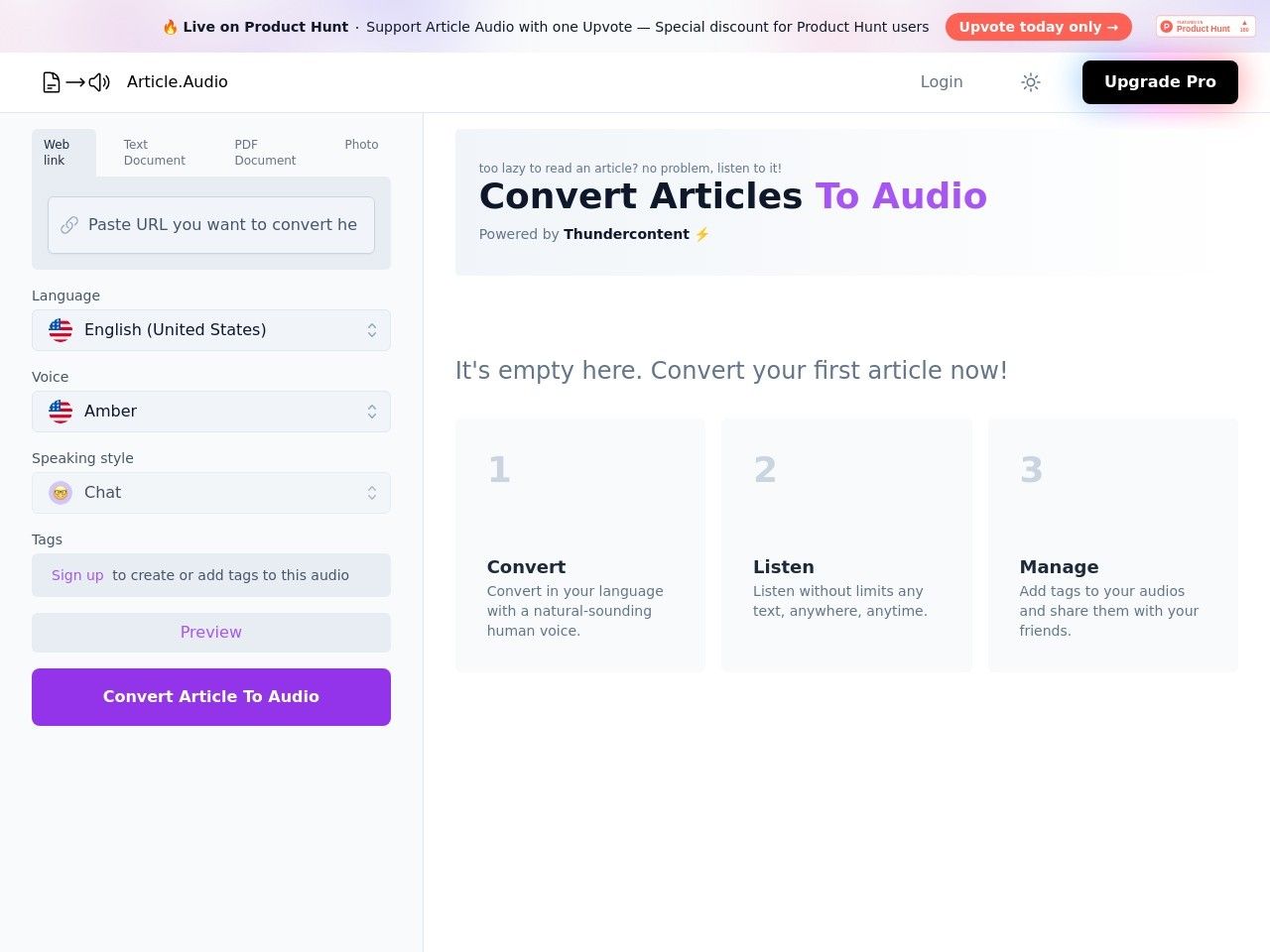Viewport: 1270px width, 952px height.
Task: Open the Product Hunt featured badge
Action: 1206,27
